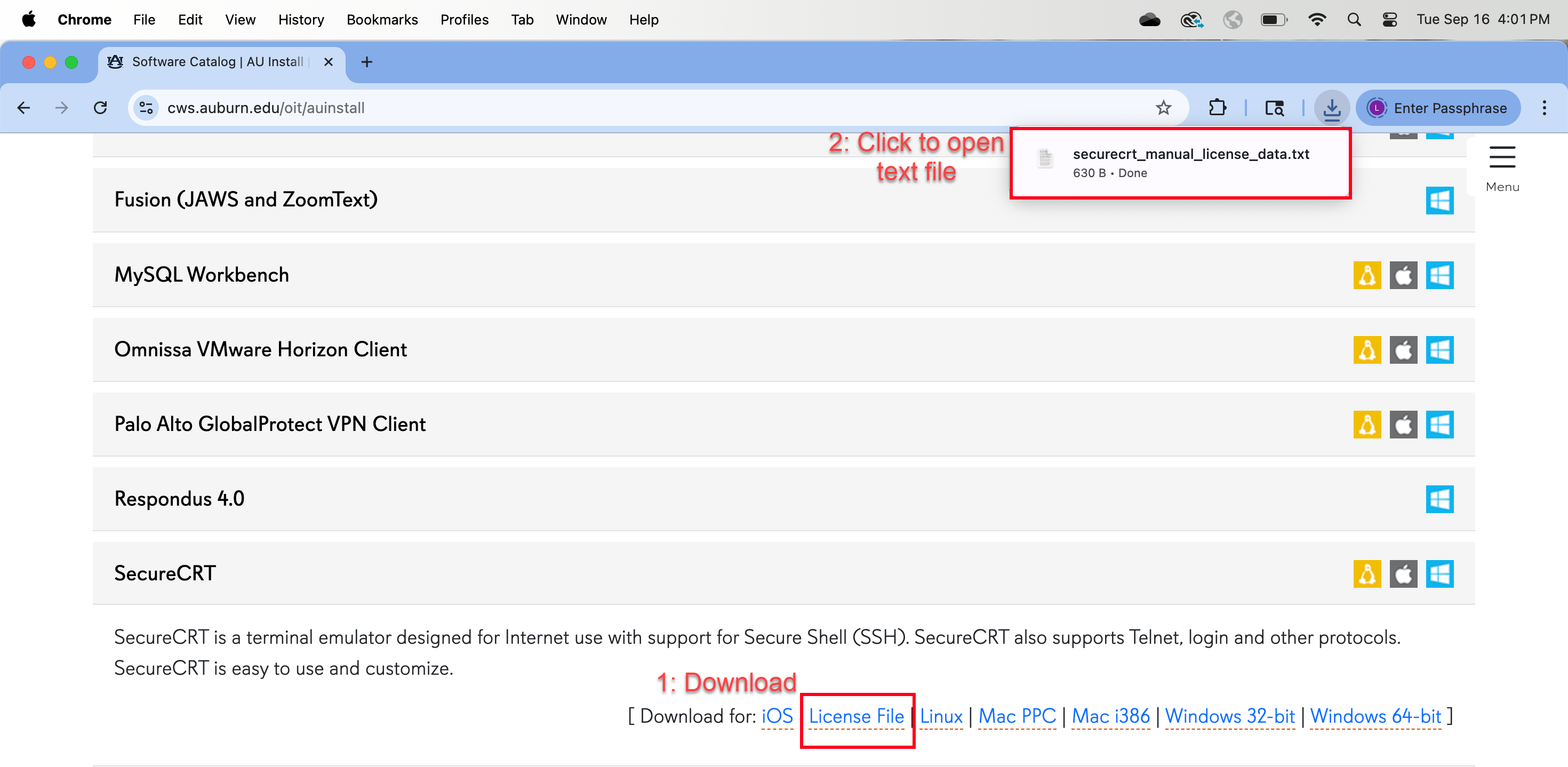The width and height of the screenshot is (1568, 767).
Task: Click the License File download link
Action: click(856, 716)
